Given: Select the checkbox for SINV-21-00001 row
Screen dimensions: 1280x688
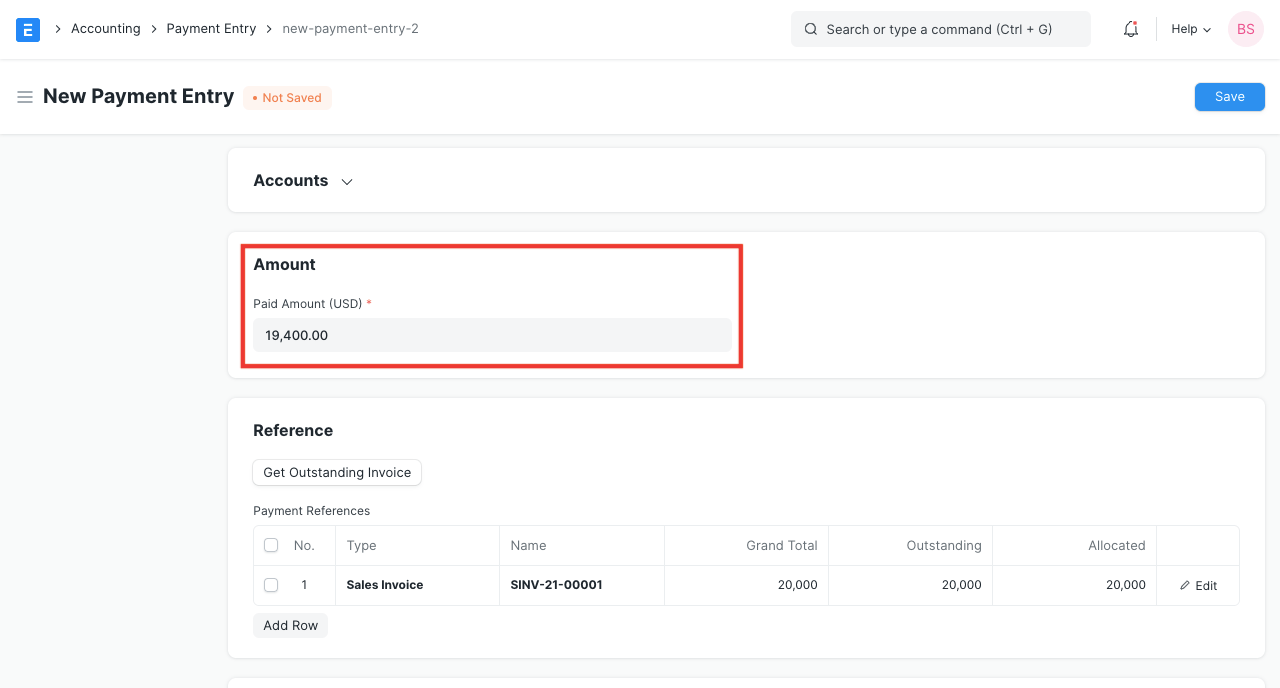Looking at the screenshot, I should (x=271, y=585).
